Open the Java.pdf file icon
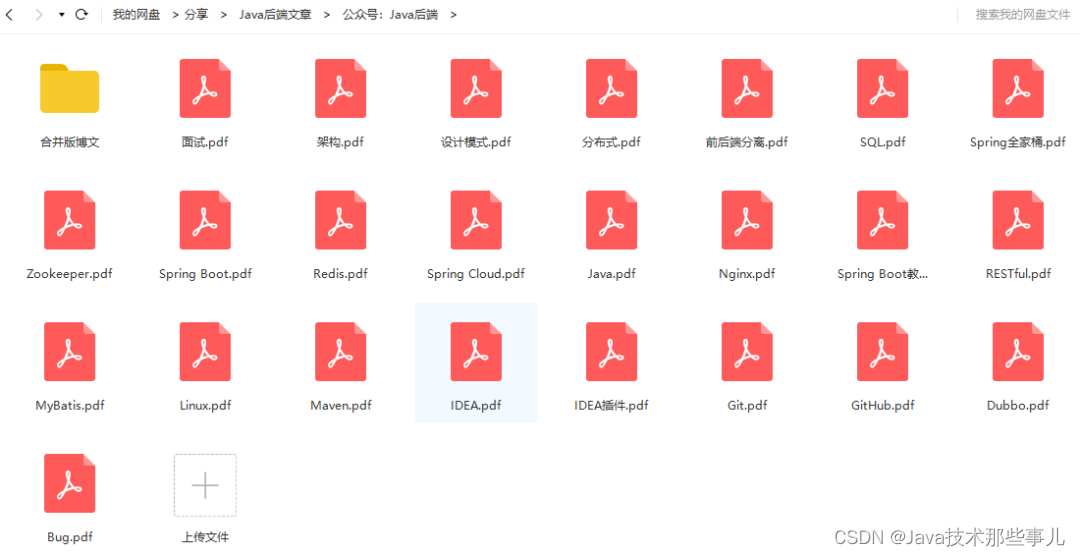This screenshot has width=1080, height=556. pos(612,220)
